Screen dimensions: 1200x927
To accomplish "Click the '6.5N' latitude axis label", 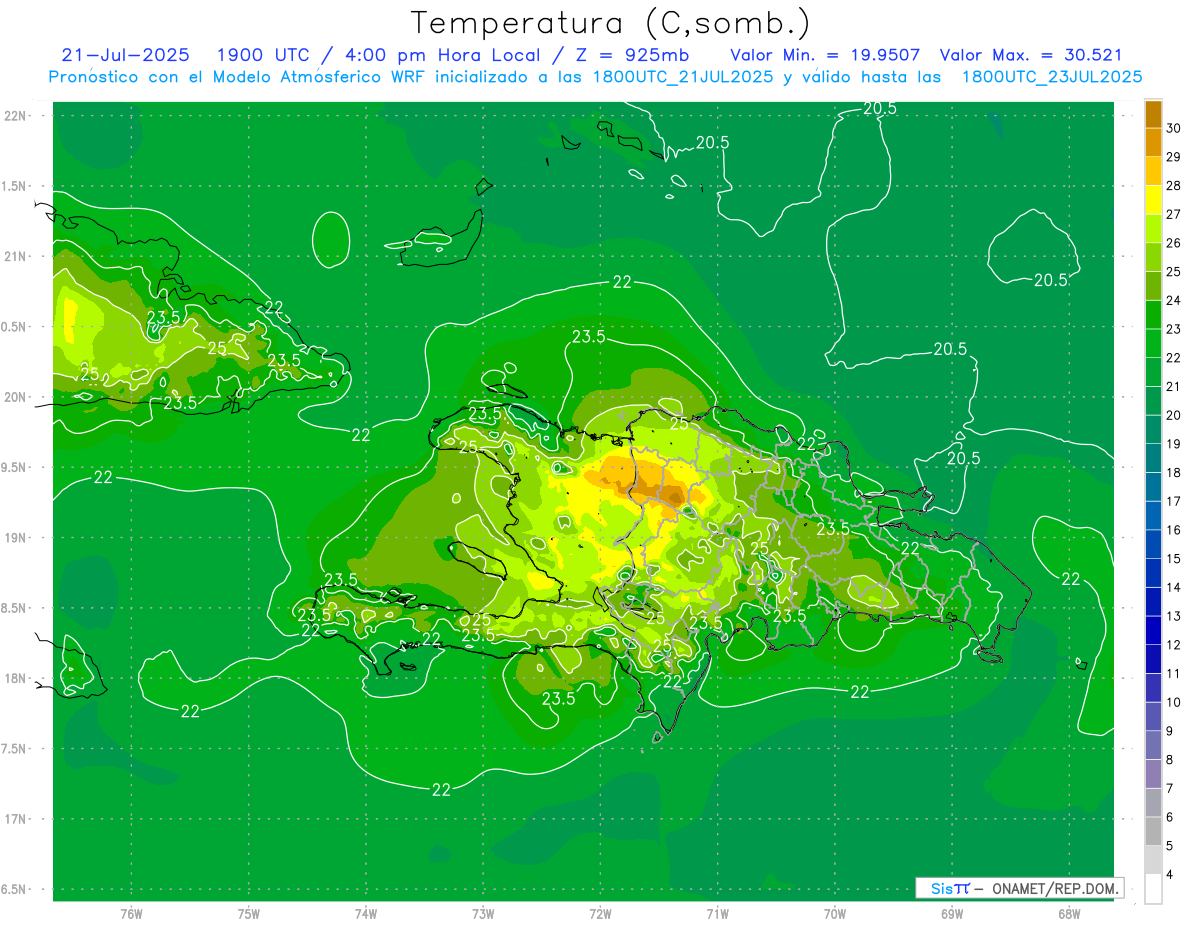I will pyautogui.click(x=14, y=889).
